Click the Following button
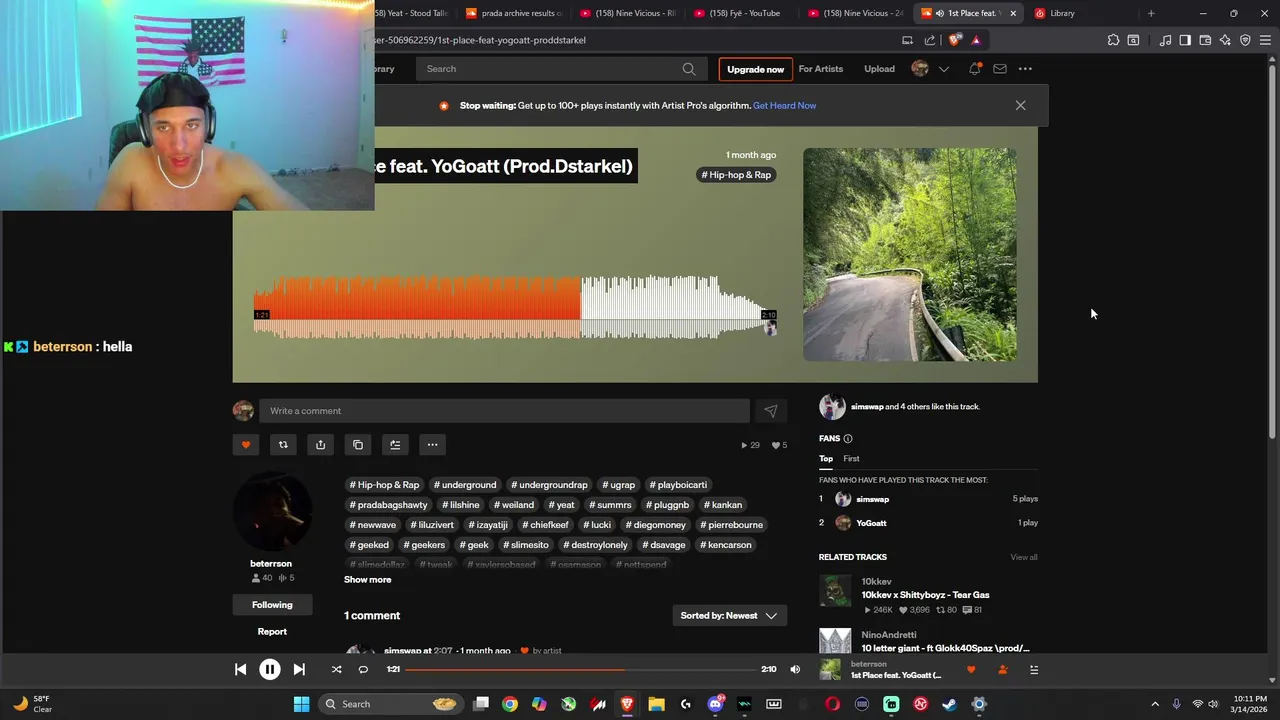 click(x=272, y=605)
